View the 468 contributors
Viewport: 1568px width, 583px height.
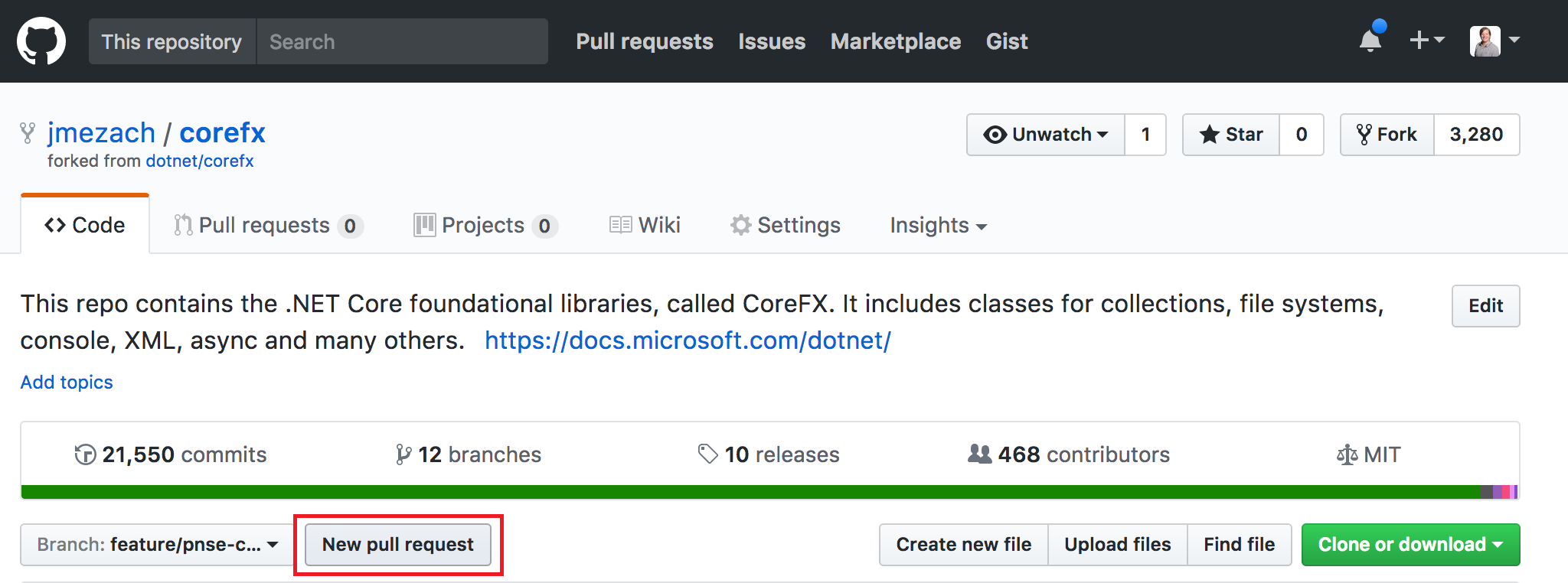[1069, 454]
